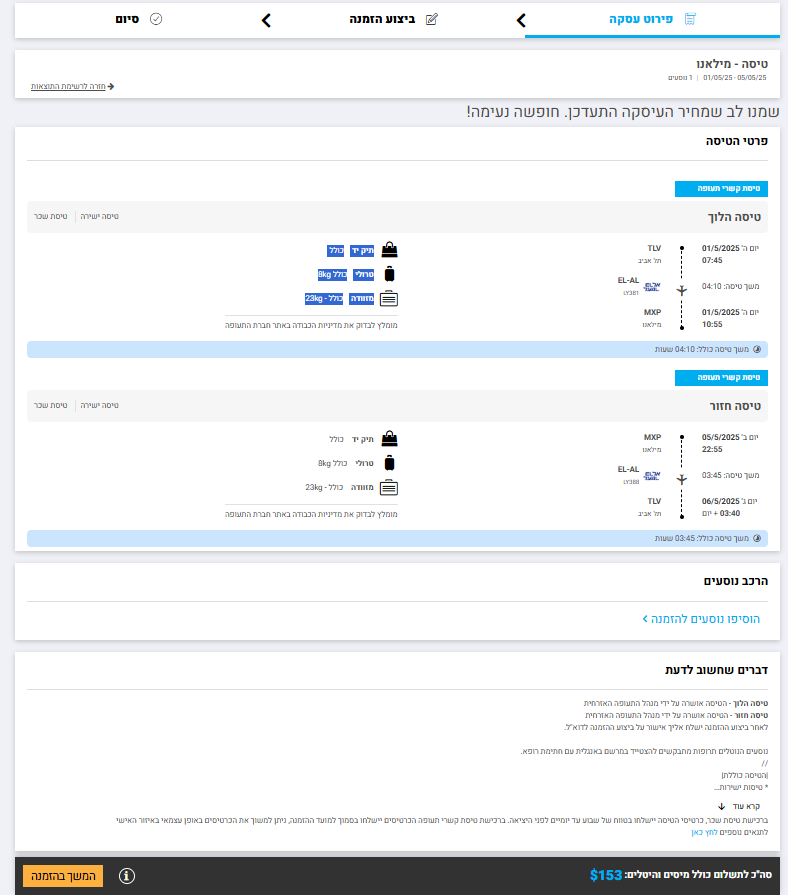Image resolution: width=788 pixels, height=895 pixels.
Task: Click TLV airport code in return flight
Action: tap(654, 501)
